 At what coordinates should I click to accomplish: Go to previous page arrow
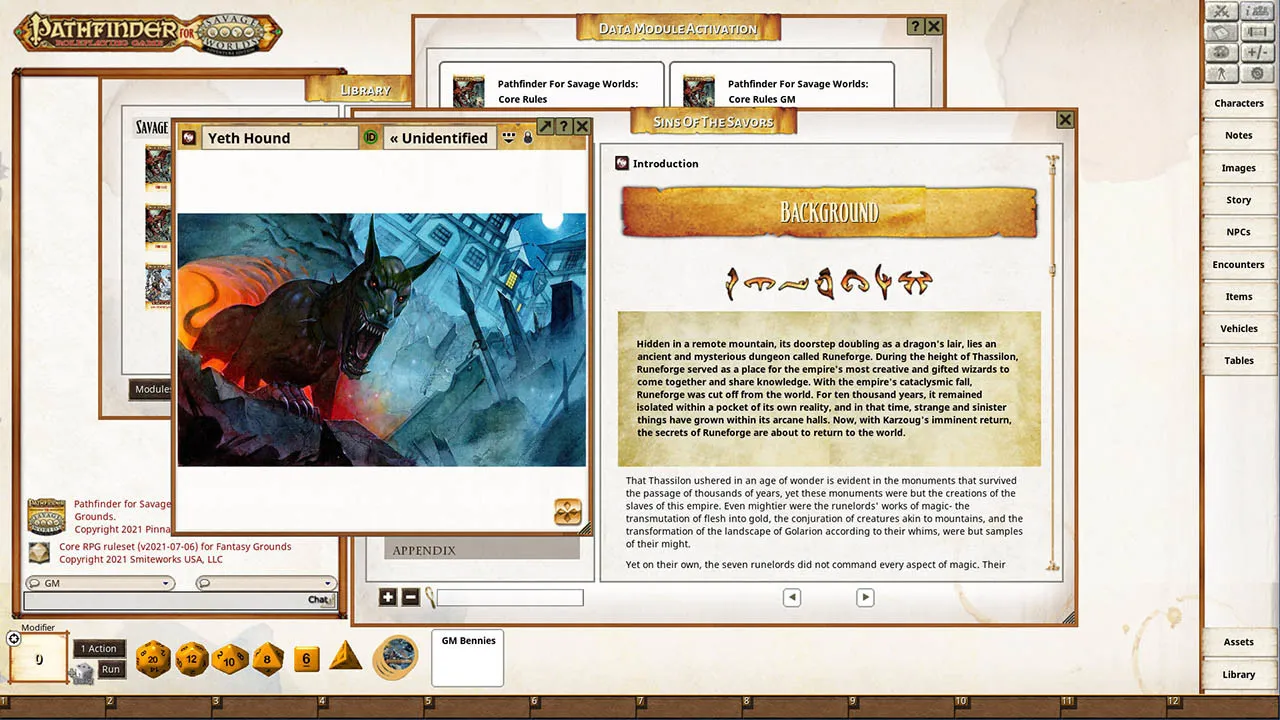coord(791,597)
